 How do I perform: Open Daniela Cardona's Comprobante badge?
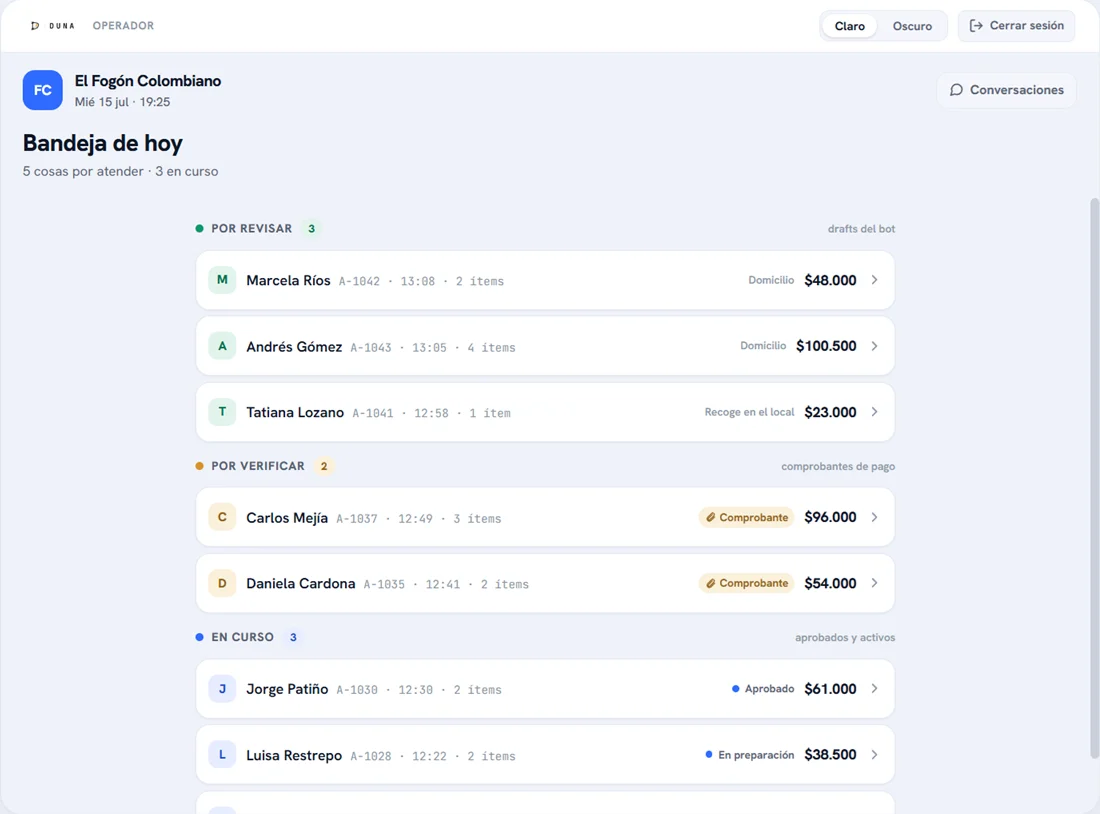click(x=746, y=583)
